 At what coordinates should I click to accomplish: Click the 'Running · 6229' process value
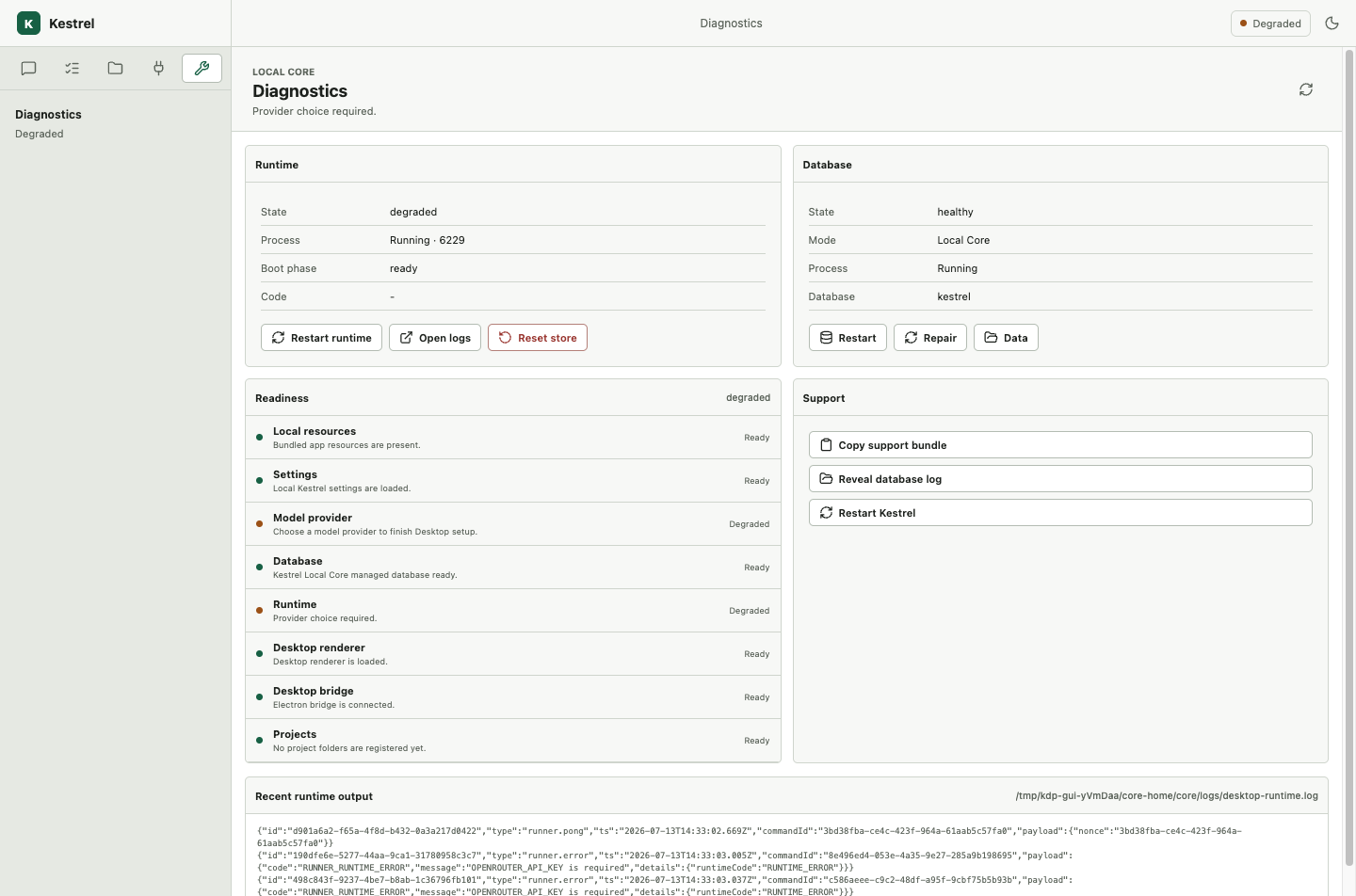pos(428,240)
